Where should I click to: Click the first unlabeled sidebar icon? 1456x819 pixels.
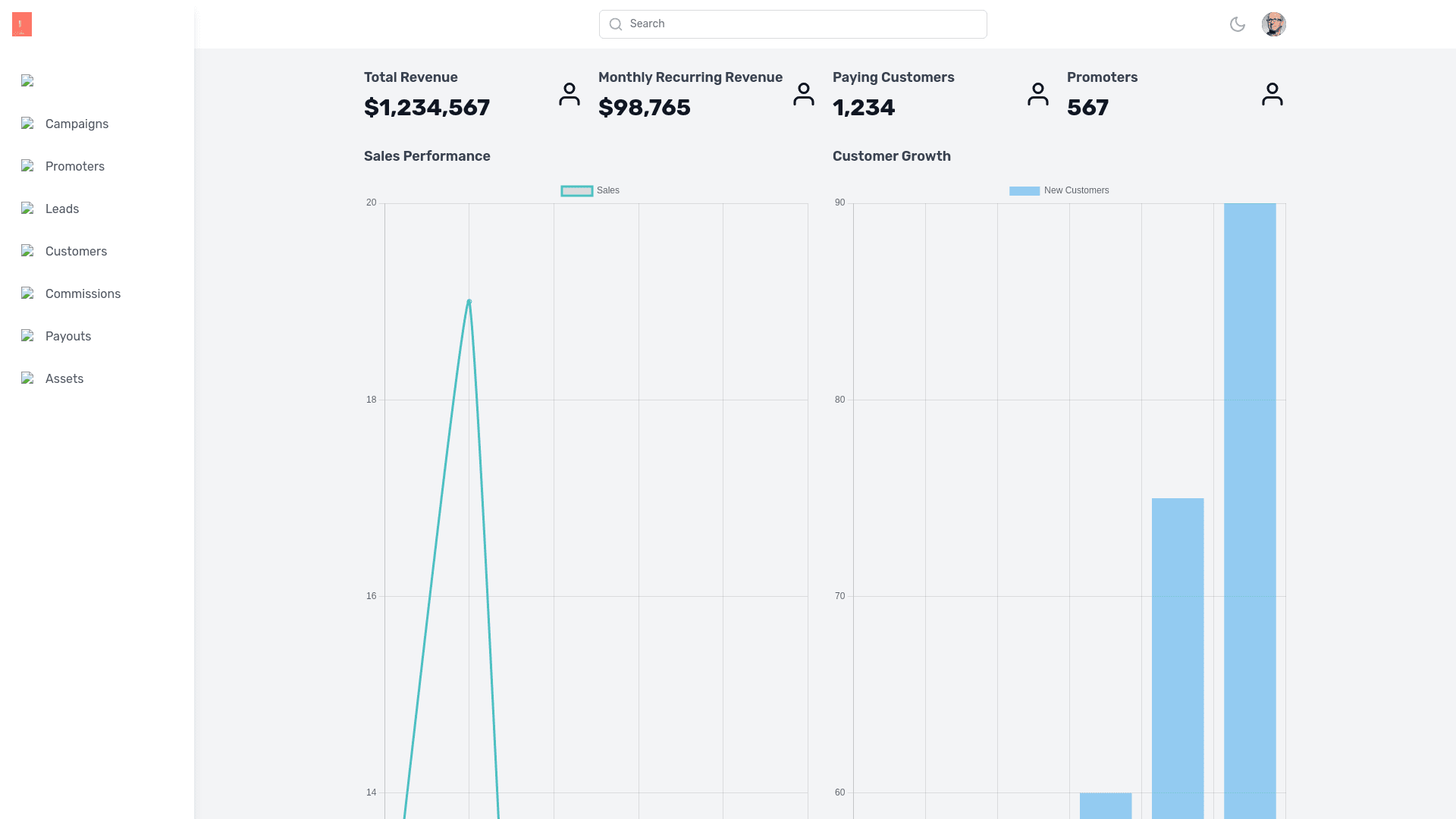(28, 81)
